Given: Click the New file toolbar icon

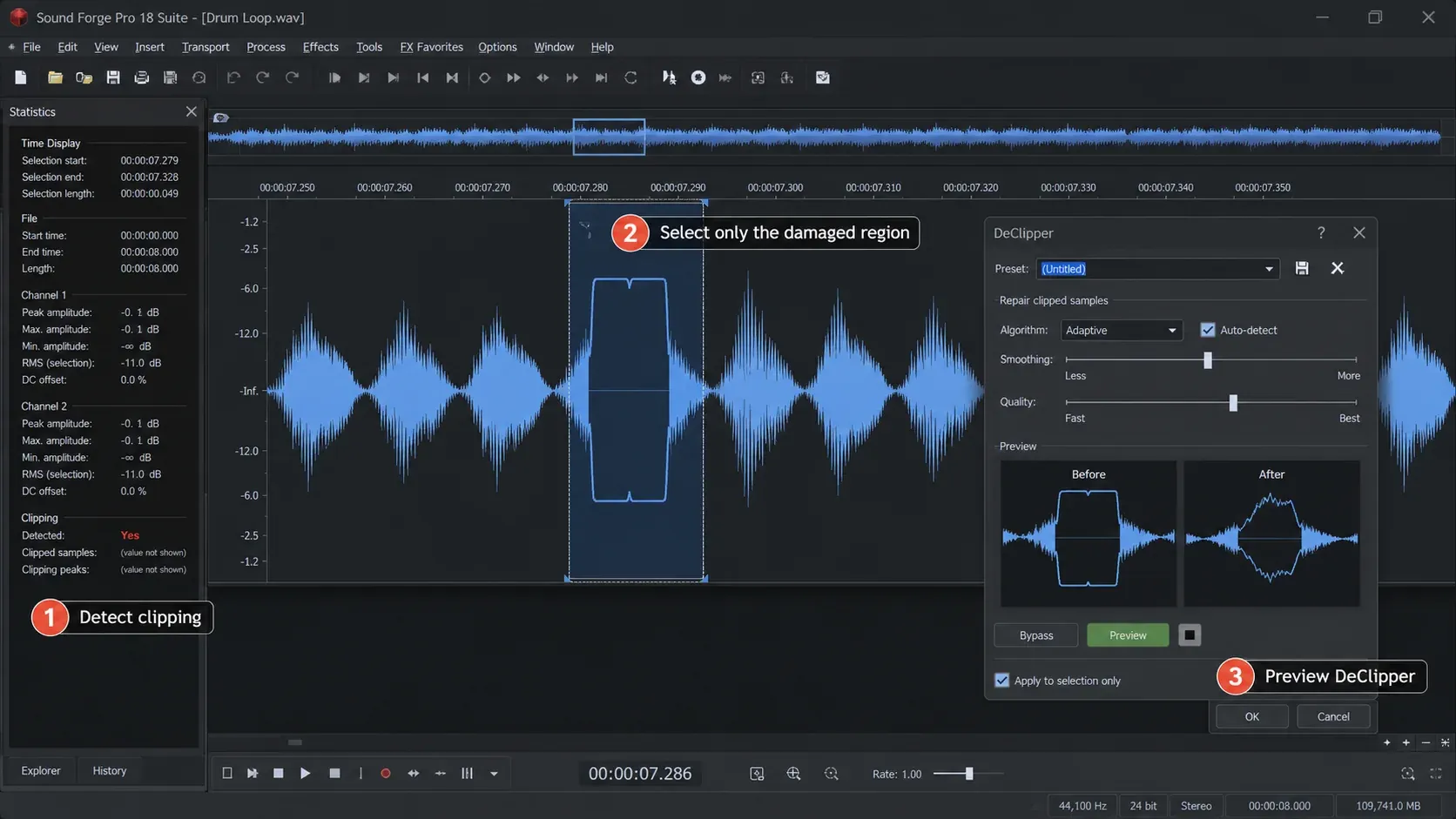Looking at the screenshot, I should click(21, 77).
